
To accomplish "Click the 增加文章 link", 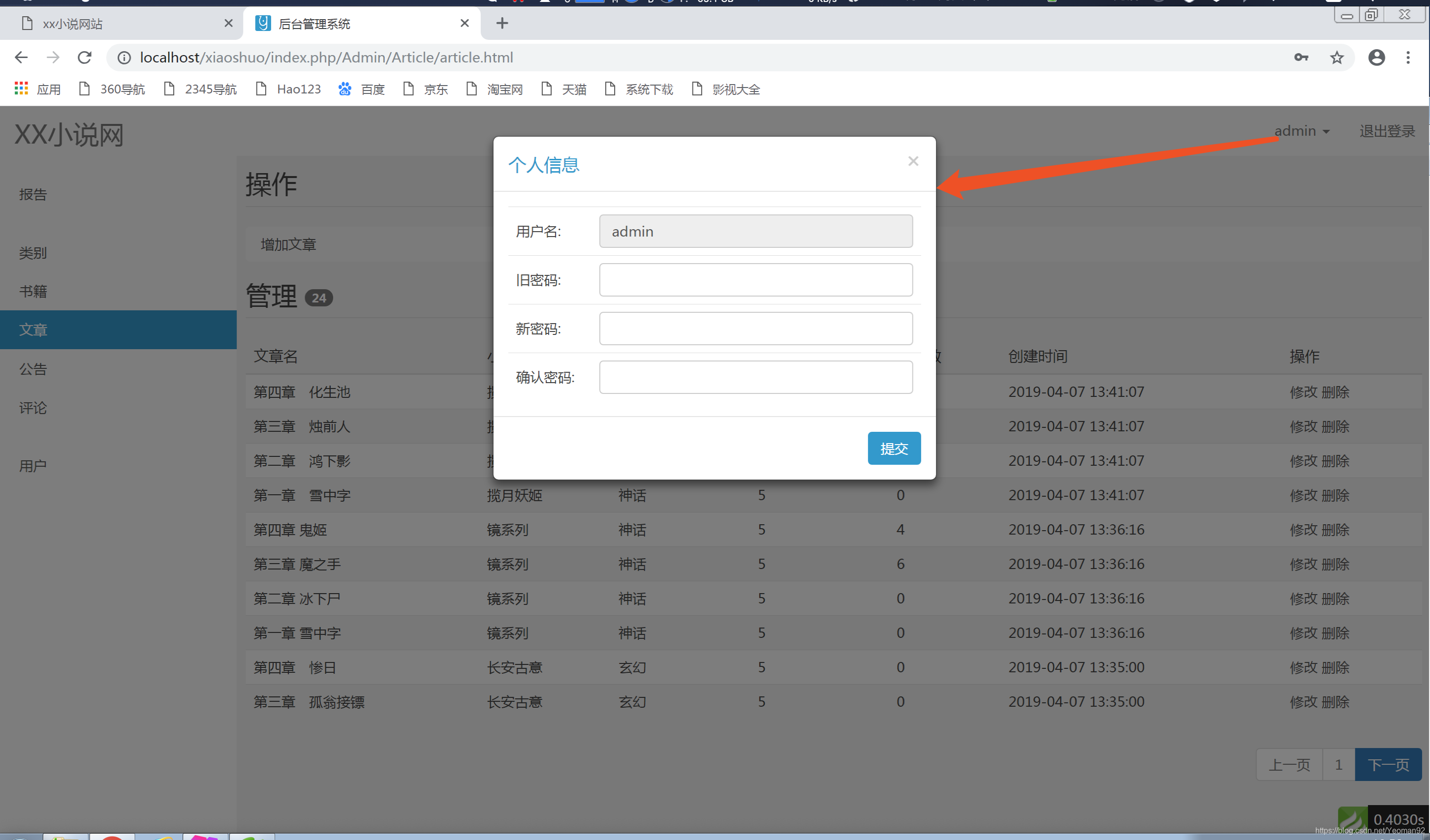I will [288, 244].
